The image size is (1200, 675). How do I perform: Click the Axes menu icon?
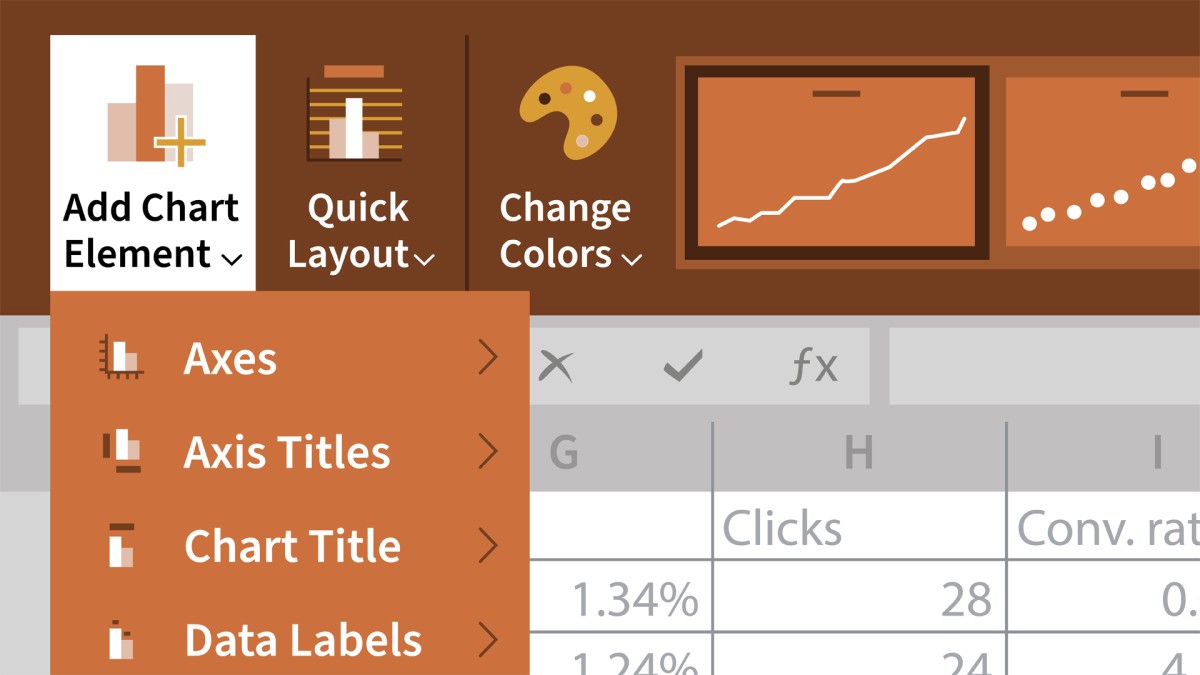pyautogui.click(x=121, y=359)
